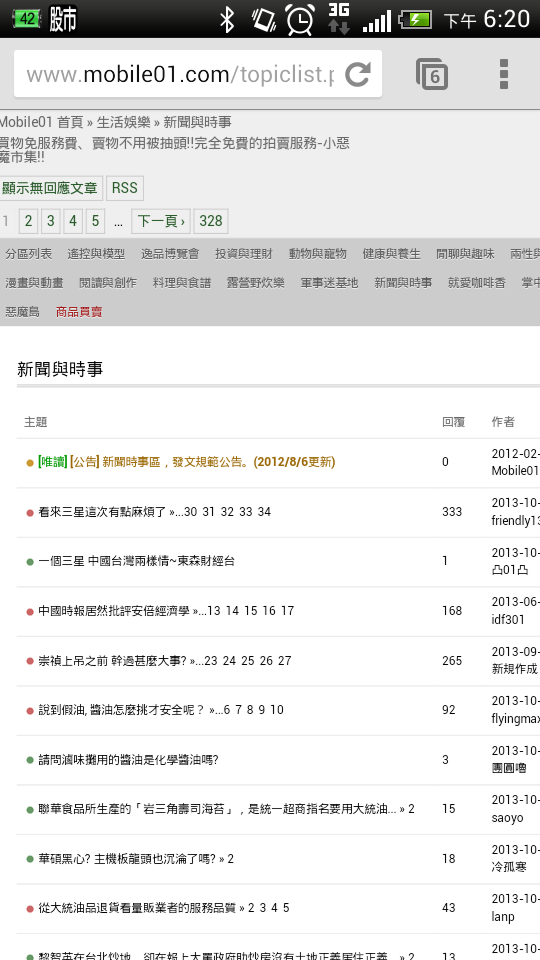Open 料理與食譜 board
The width and height of the screenshot is (540, 960).
click(x=182, y=283)
